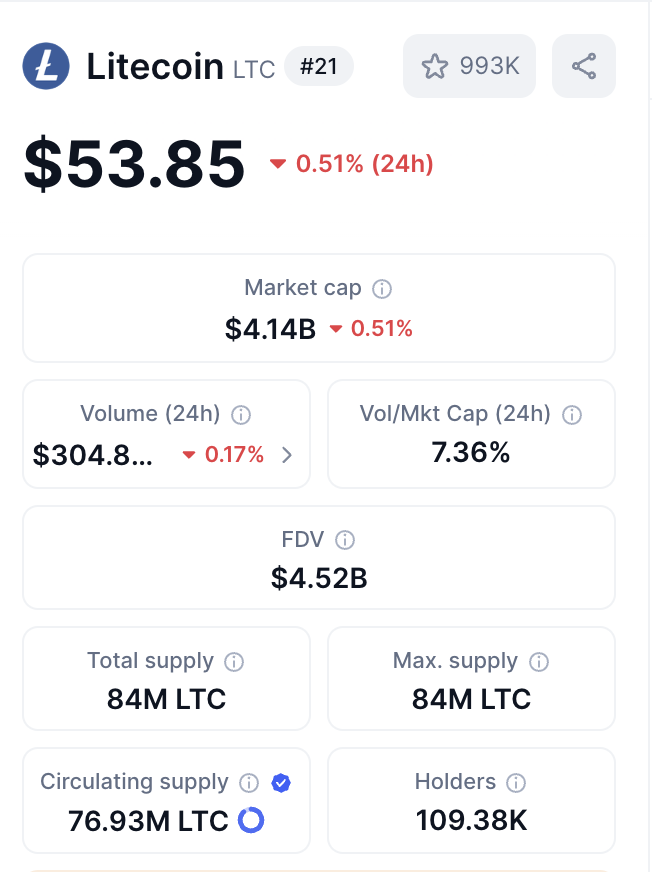This screenshot has width=652, height=872.
Task: Expand volume details via the chevron arrow
Action: click(x=288, y=454)
